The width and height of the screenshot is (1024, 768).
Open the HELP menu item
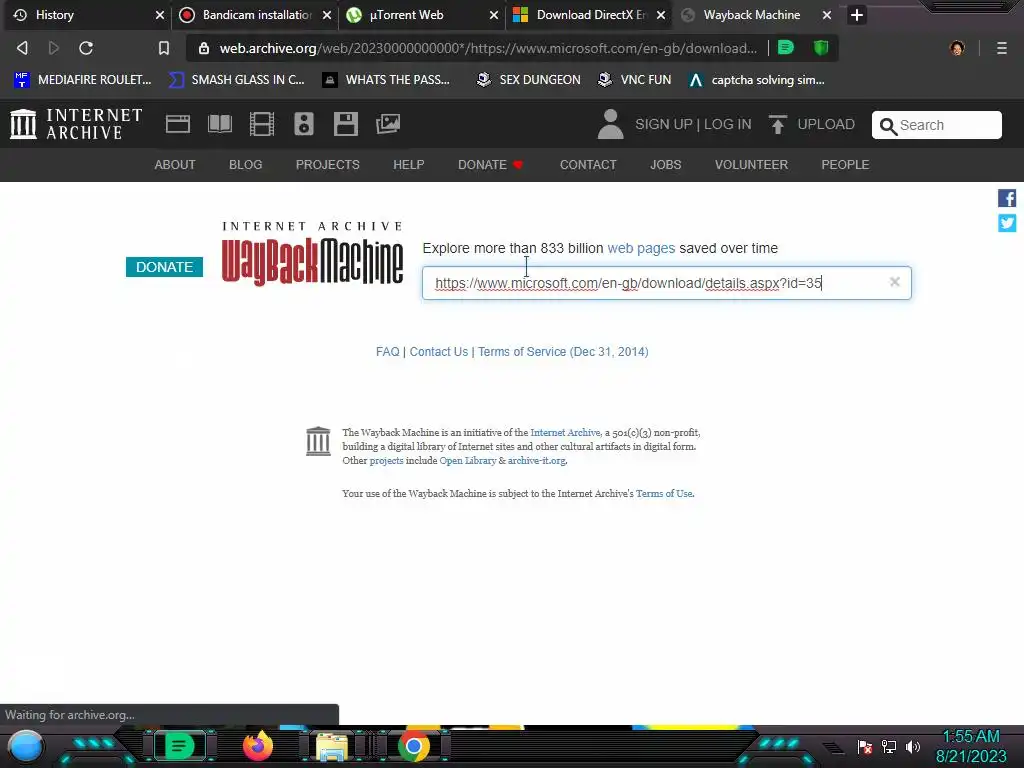pos(408,165)
